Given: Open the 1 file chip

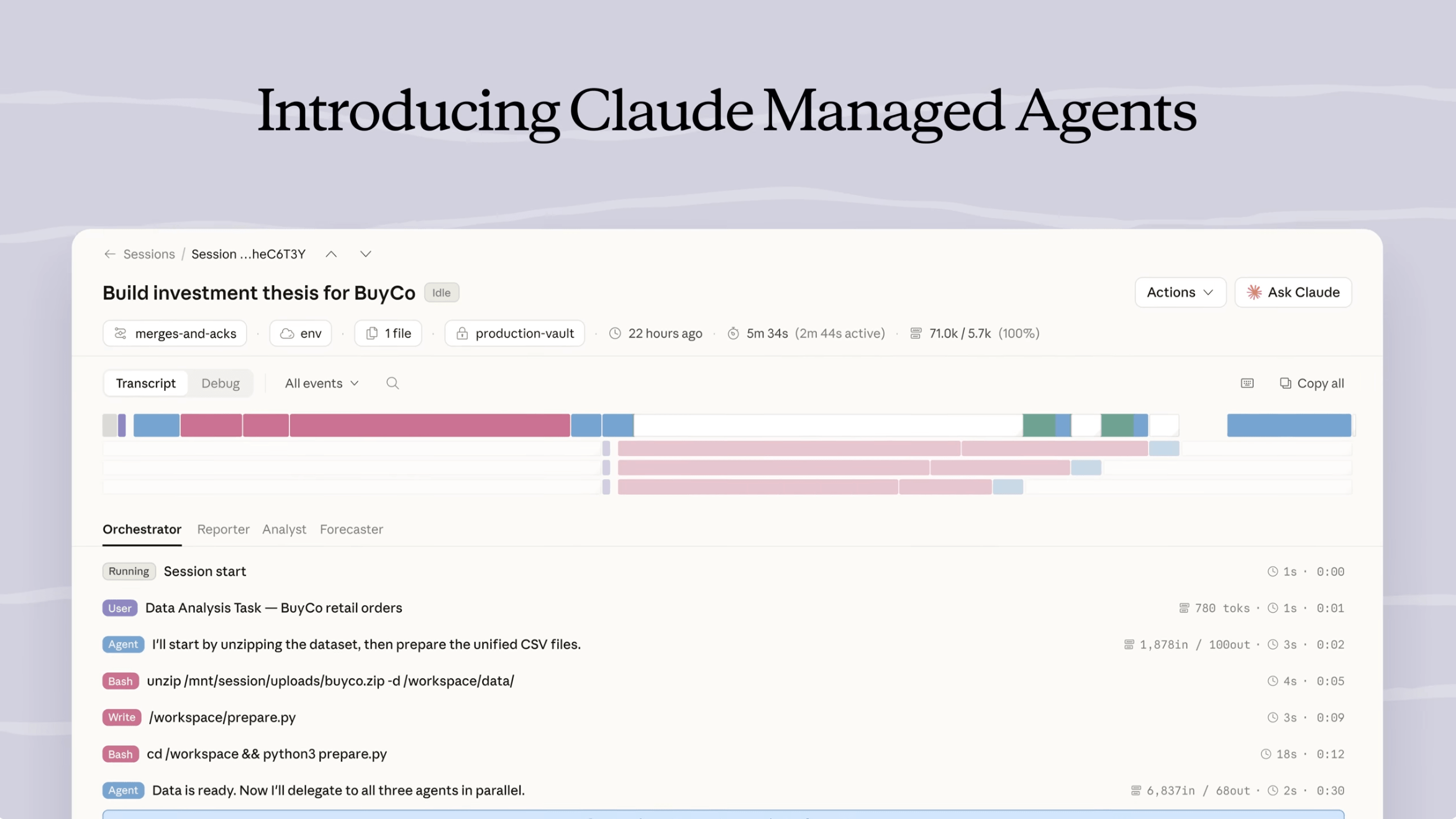Looking at the screenshot, I should (x=388, y=334).
